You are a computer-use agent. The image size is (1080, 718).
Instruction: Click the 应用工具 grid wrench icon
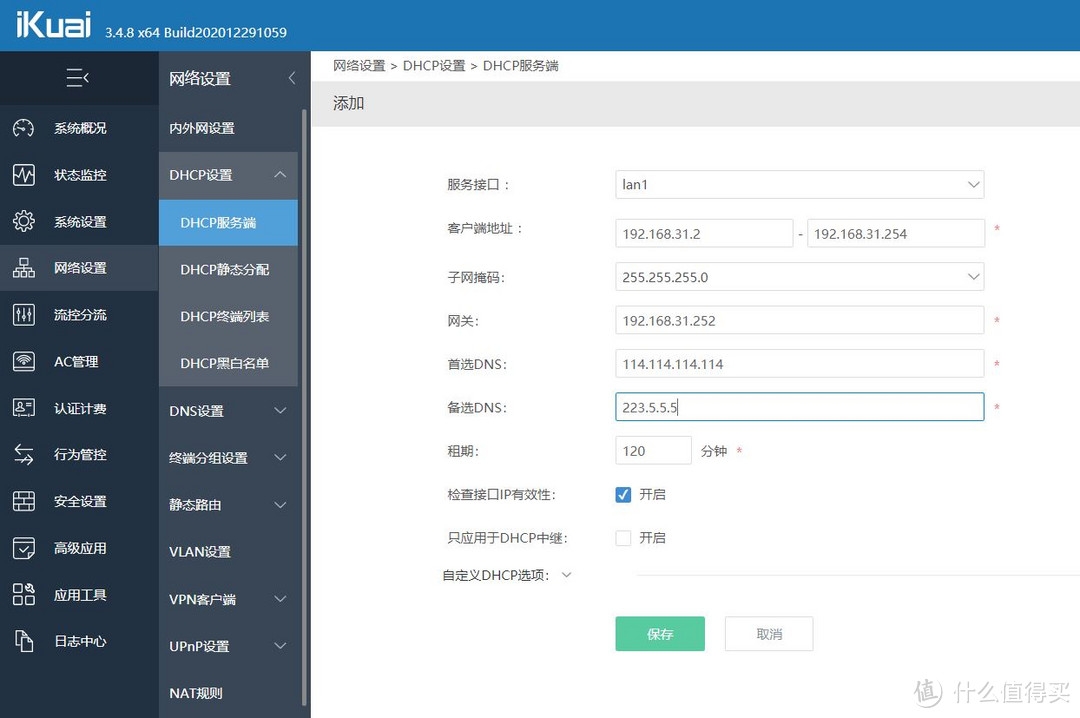23,595
